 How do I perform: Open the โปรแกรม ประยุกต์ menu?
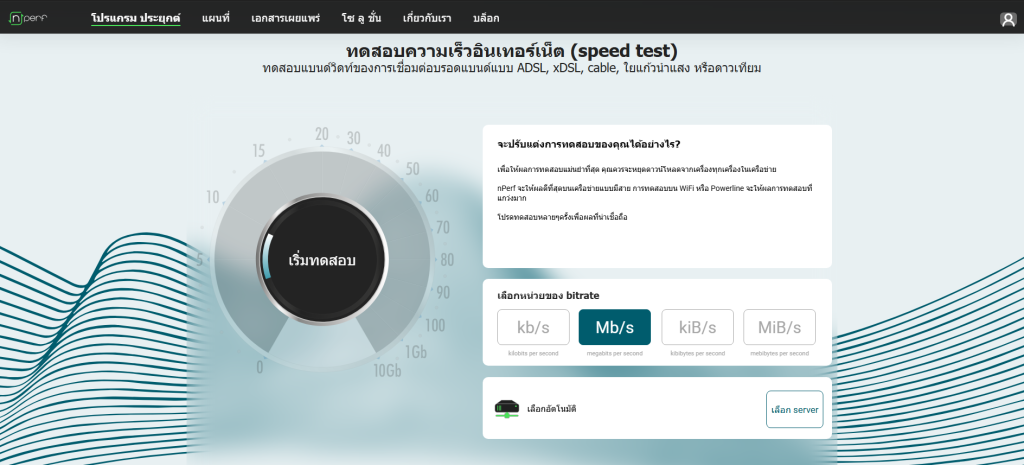[135, 18]
